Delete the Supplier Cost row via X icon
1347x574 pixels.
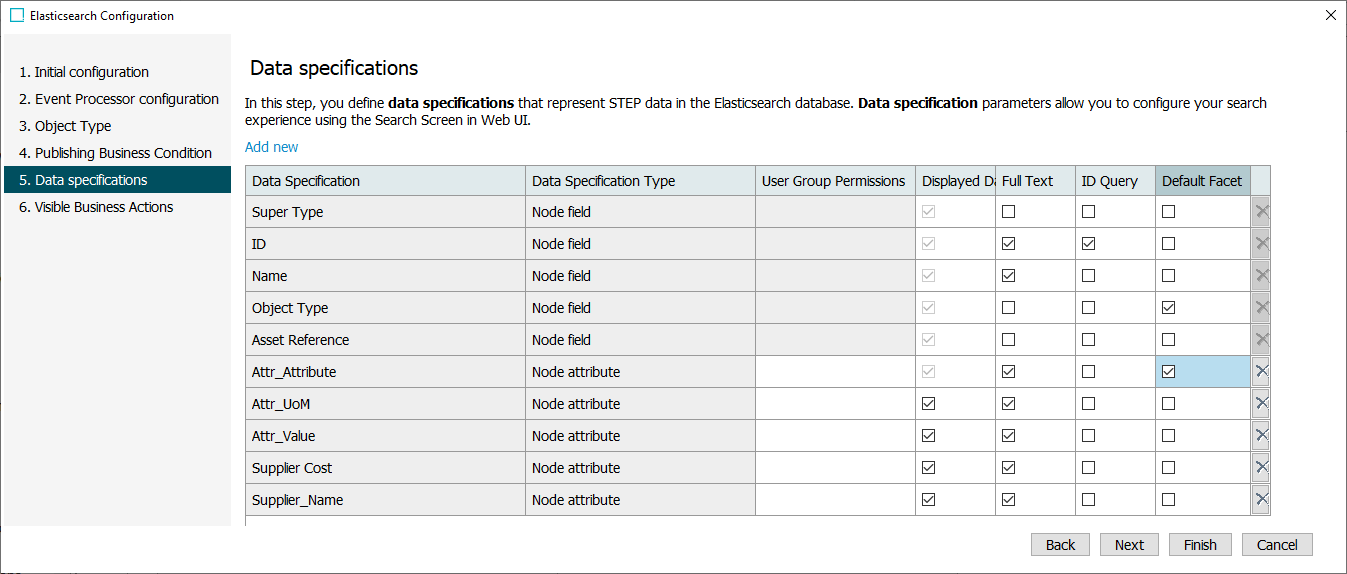[x=1261, y=468]
